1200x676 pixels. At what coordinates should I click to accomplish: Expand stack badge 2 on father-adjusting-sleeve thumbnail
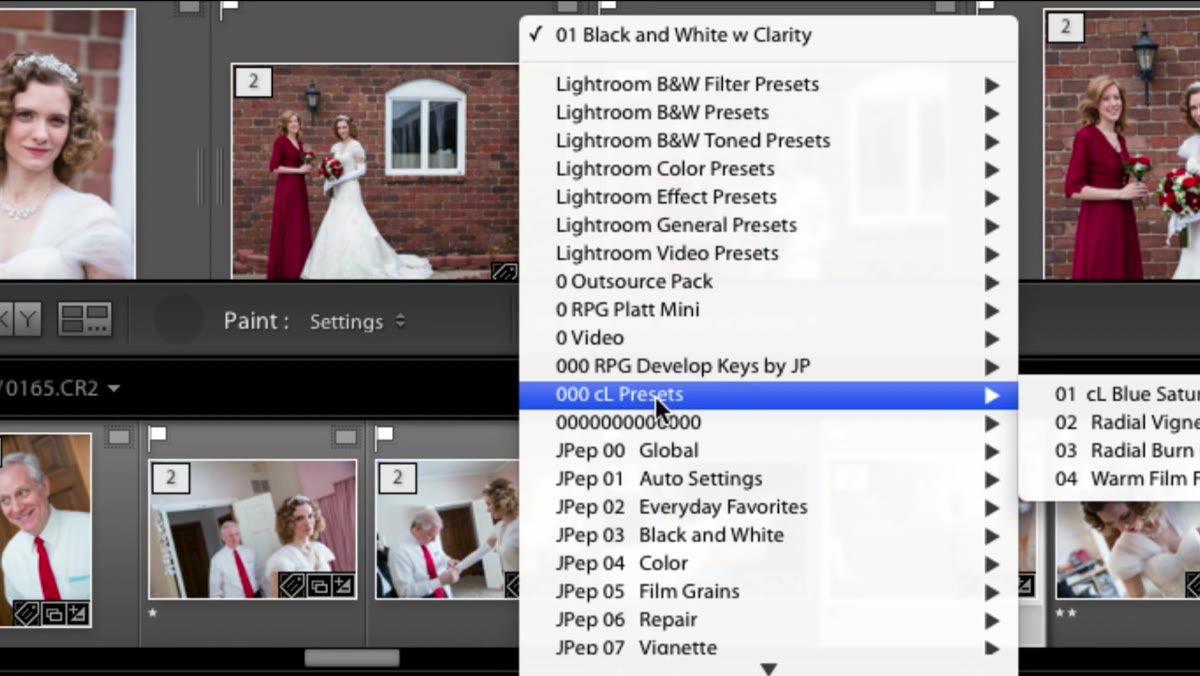(x=397, y=477)
